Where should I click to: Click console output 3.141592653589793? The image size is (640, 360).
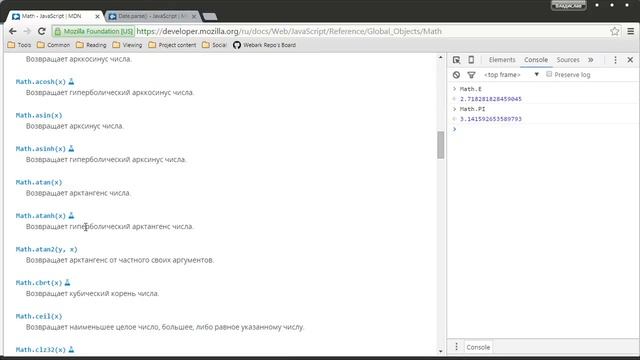[491, 119]
